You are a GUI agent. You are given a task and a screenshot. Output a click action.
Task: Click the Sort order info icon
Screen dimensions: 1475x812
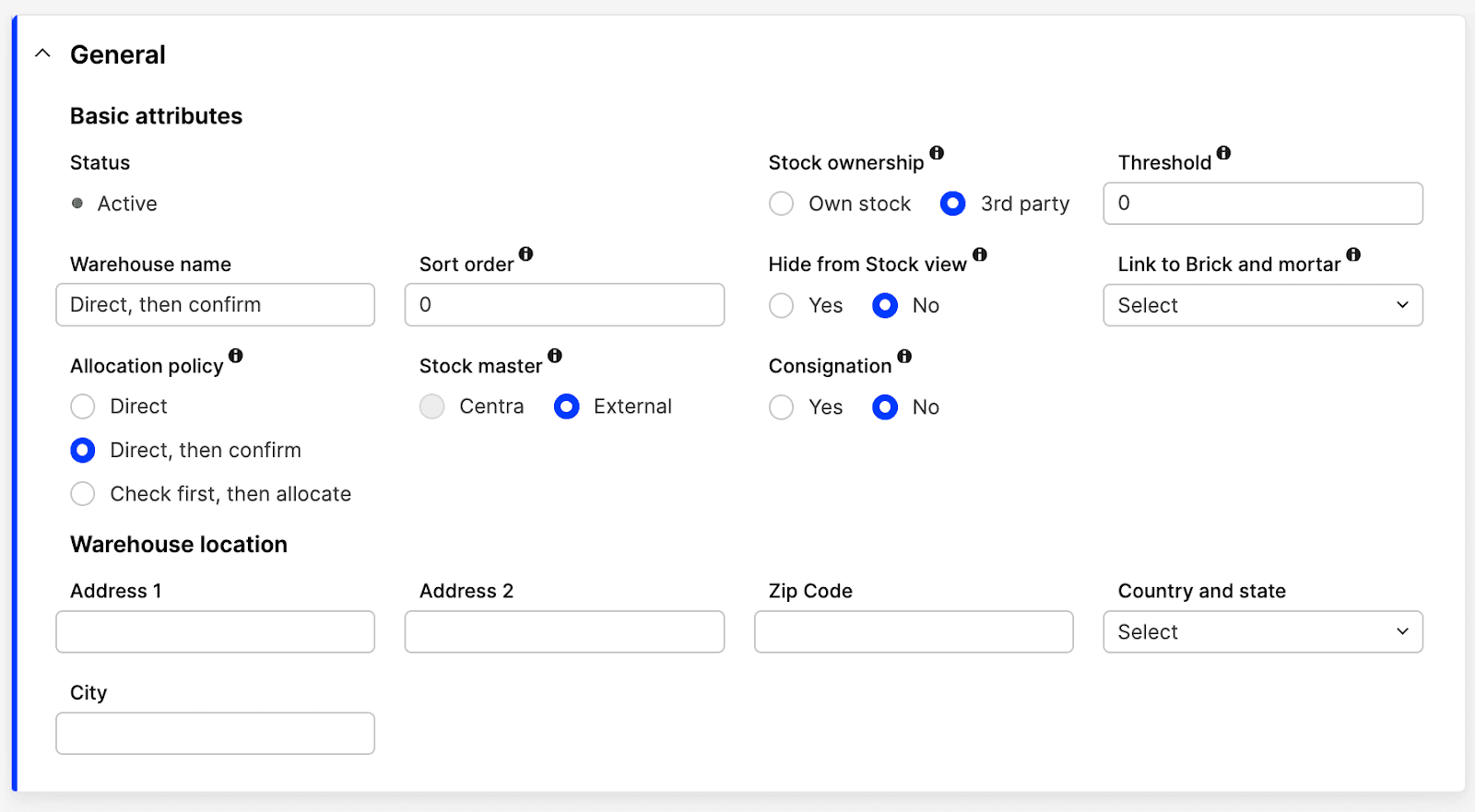coord(525,254)
